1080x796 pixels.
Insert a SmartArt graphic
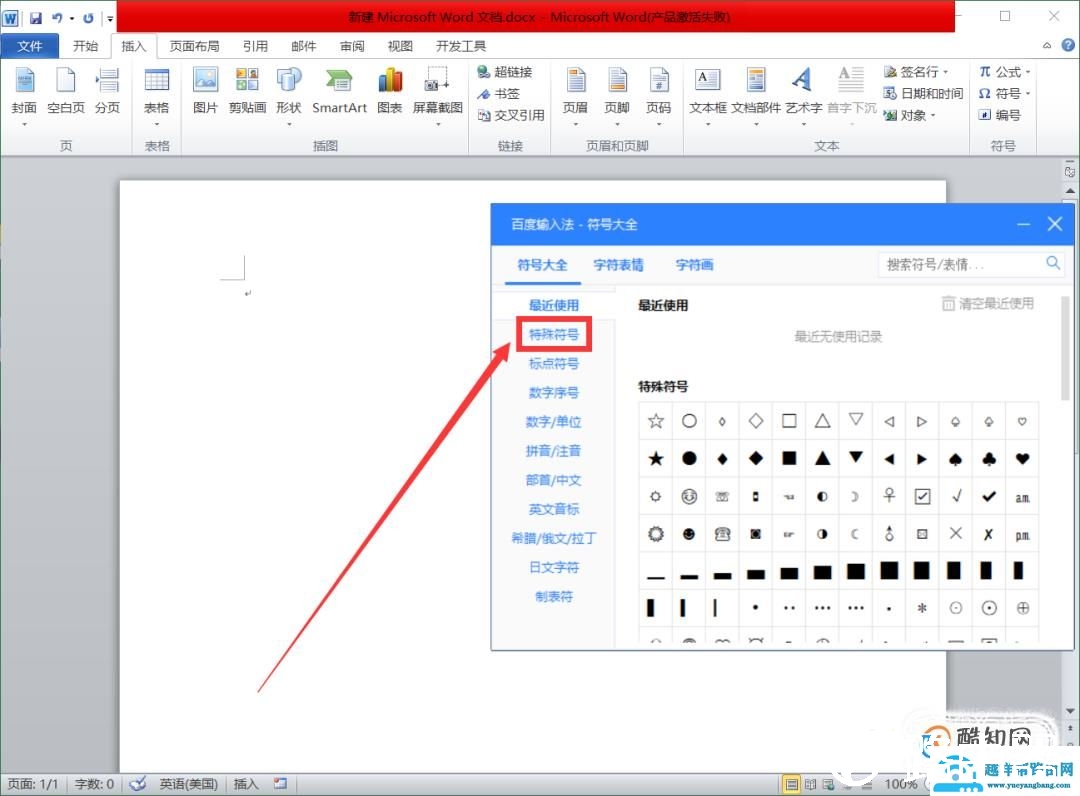(x=339, y=91)
